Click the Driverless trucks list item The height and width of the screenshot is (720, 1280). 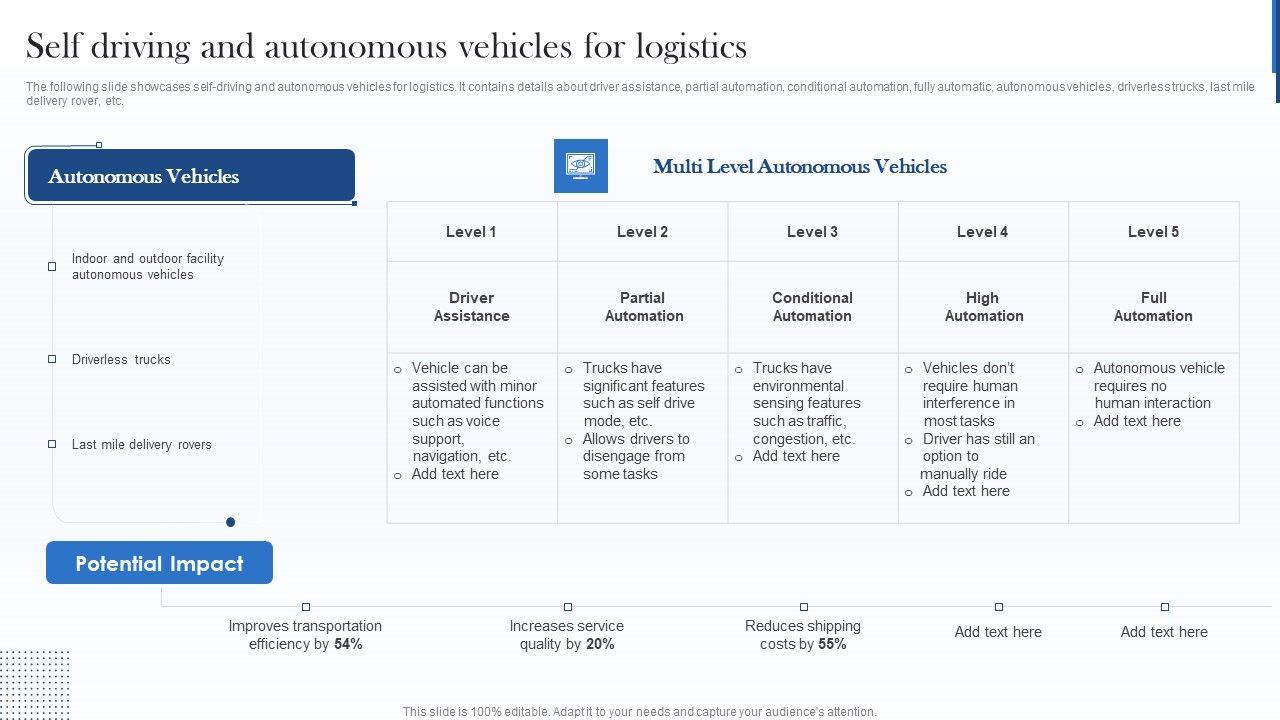[x=121, y=359]
